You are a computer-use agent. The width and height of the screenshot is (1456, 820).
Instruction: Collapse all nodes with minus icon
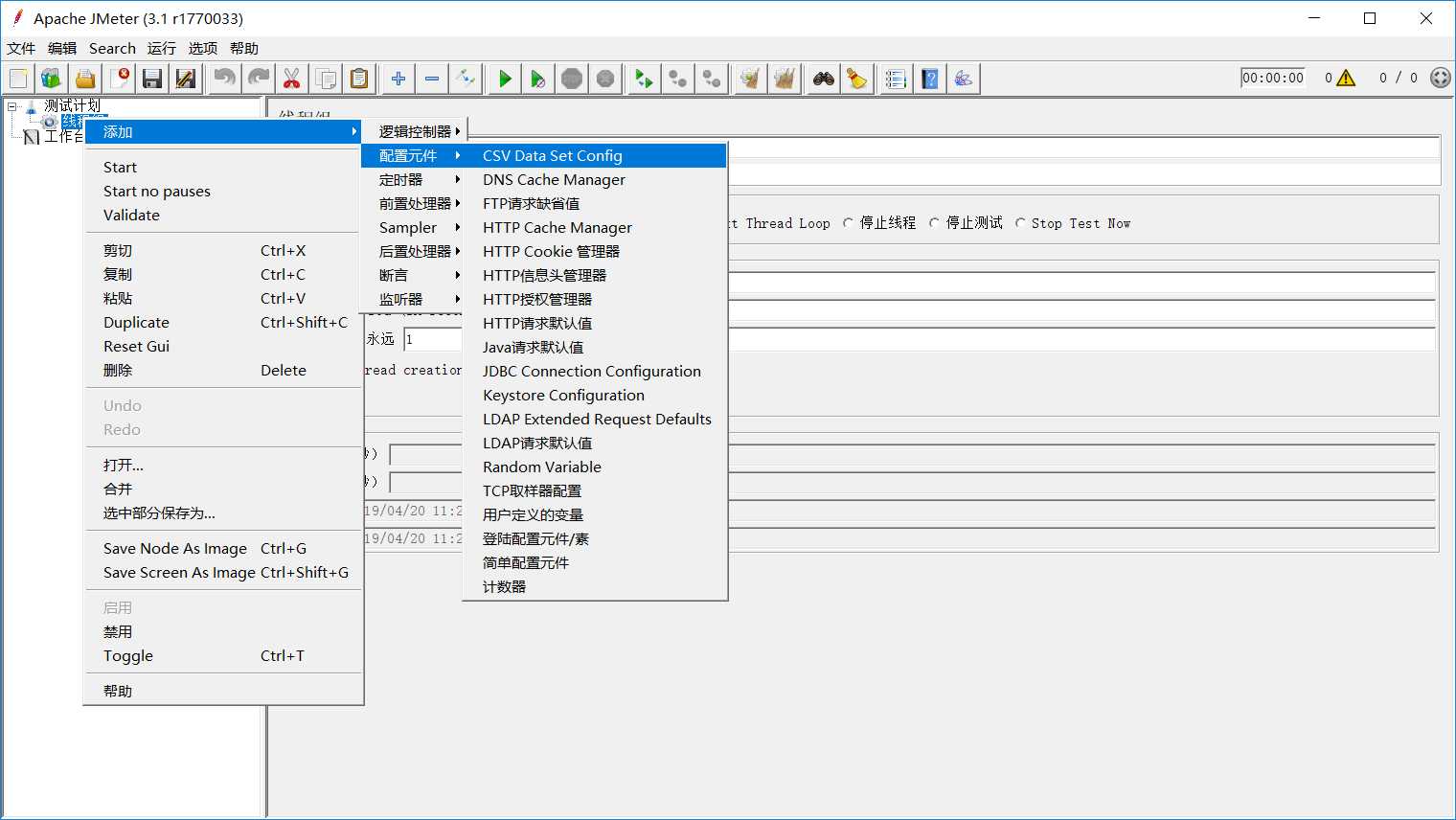coord(432,79)
